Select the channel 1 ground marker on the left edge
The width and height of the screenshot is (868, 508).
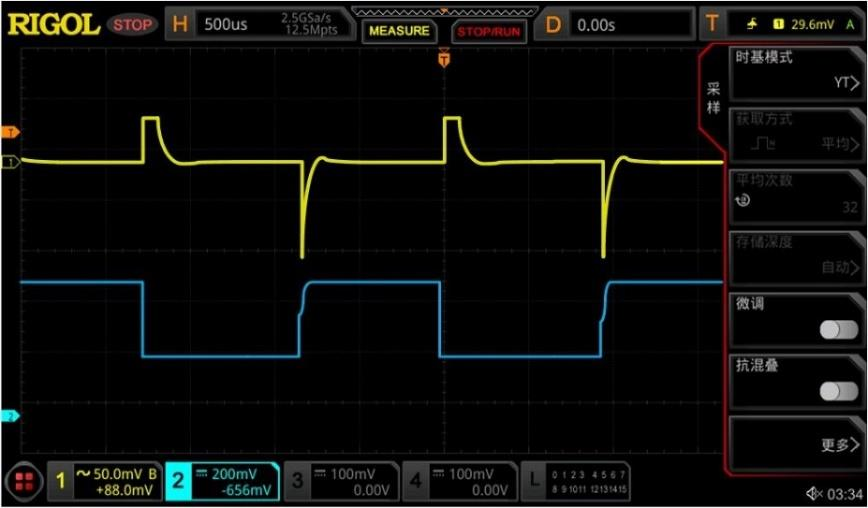tap(11, 162)
